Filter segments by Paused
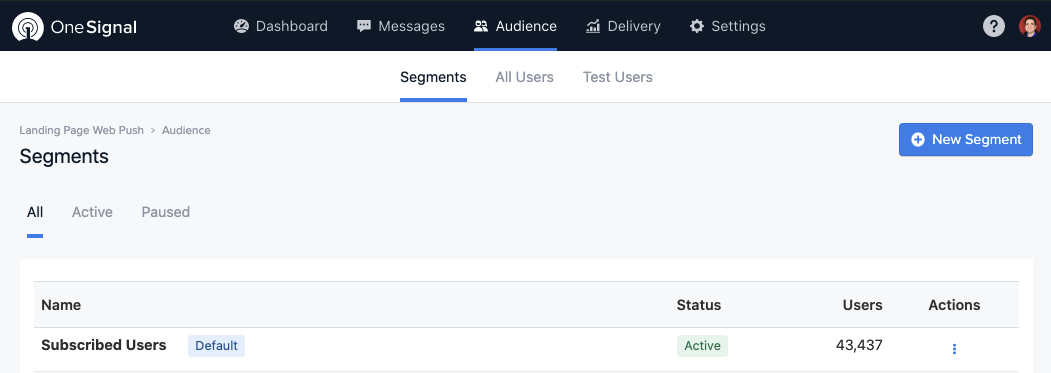The height and width of the screenshot is (373, 1051). pos(166,212)
